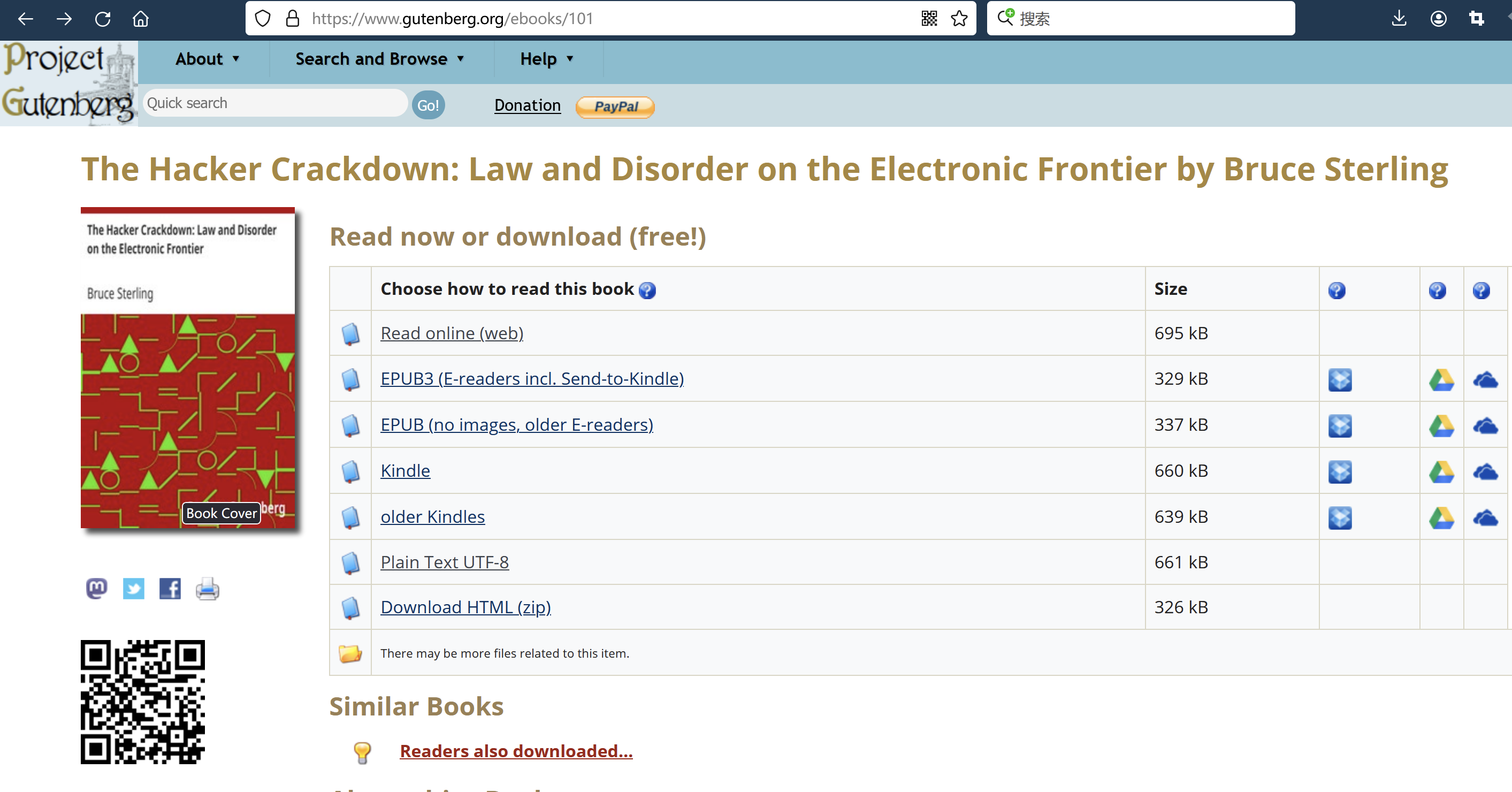Select the '695 kB' size cell

pos(1232,333)
